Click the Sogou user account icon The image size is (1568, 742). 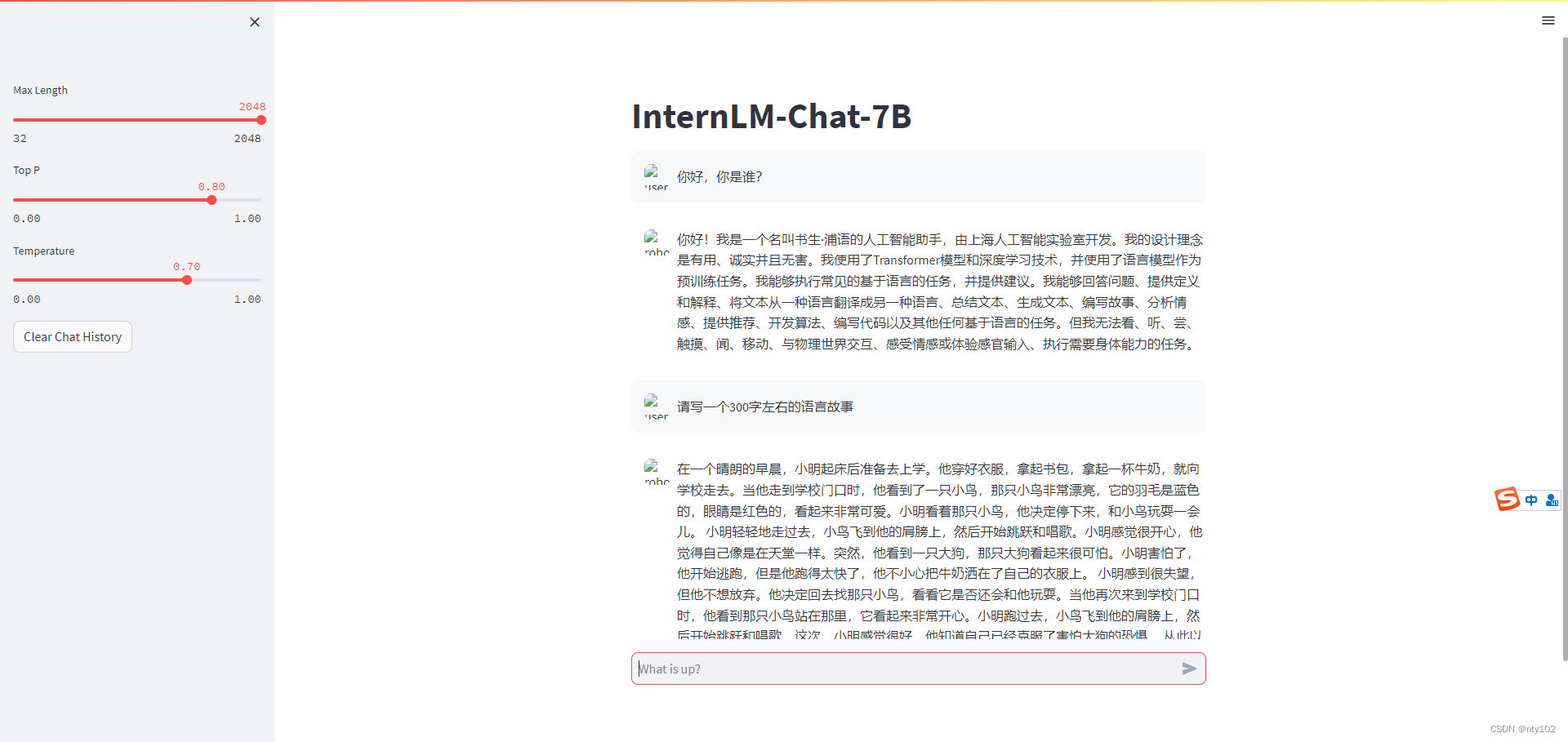(x=1552, y=500)
